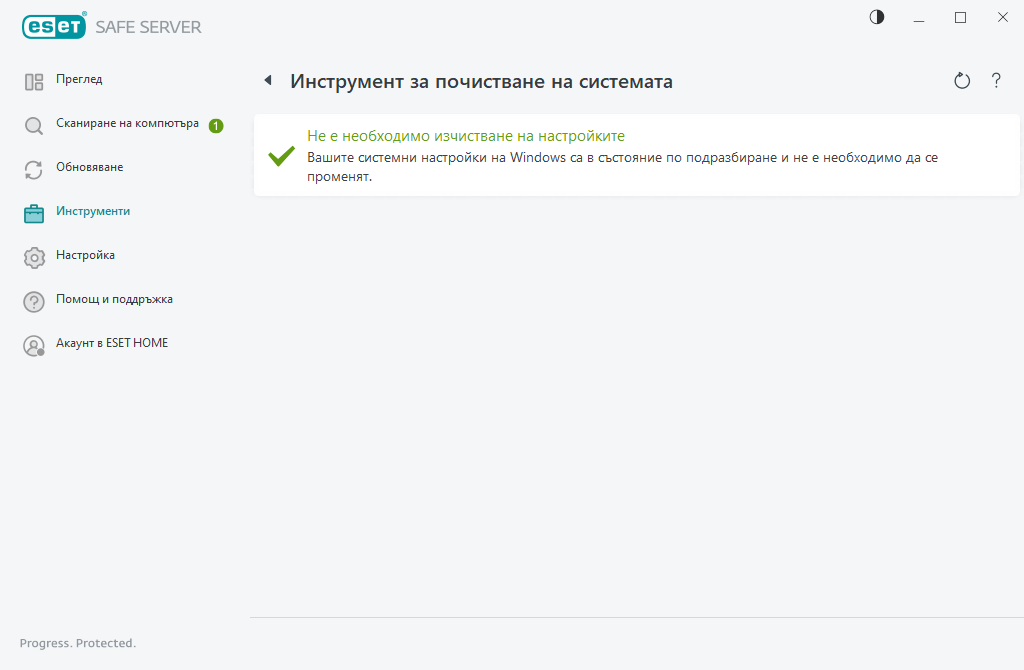Open Помощ и поддръжка question mark icon
Screen dimensions: 1024x670
33,300
